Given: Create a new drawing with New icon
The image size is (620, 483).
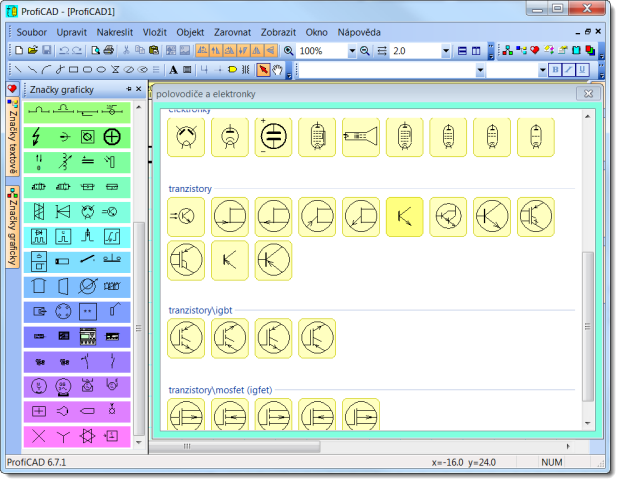Looking at the screenshot, I should tap(19, 51).
